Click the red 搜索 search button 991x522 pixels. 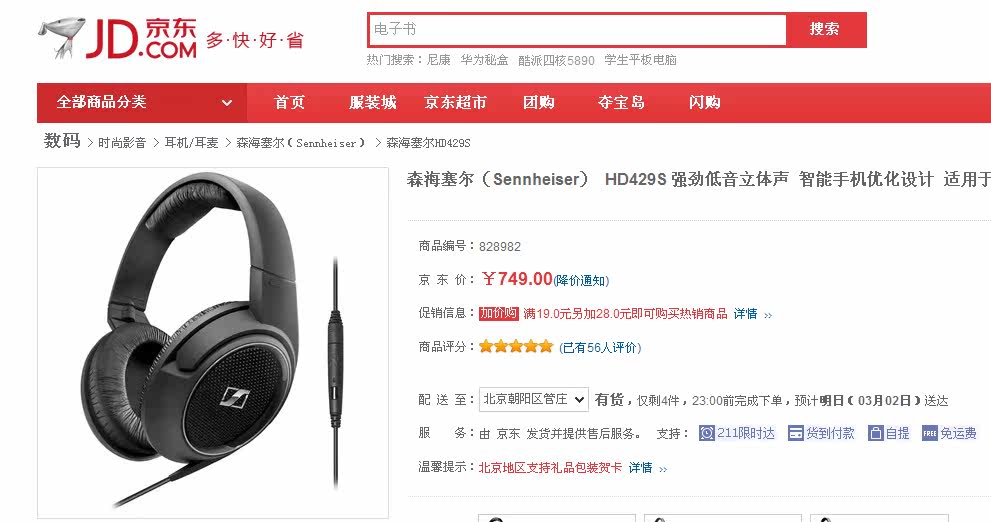coord(825,29)
